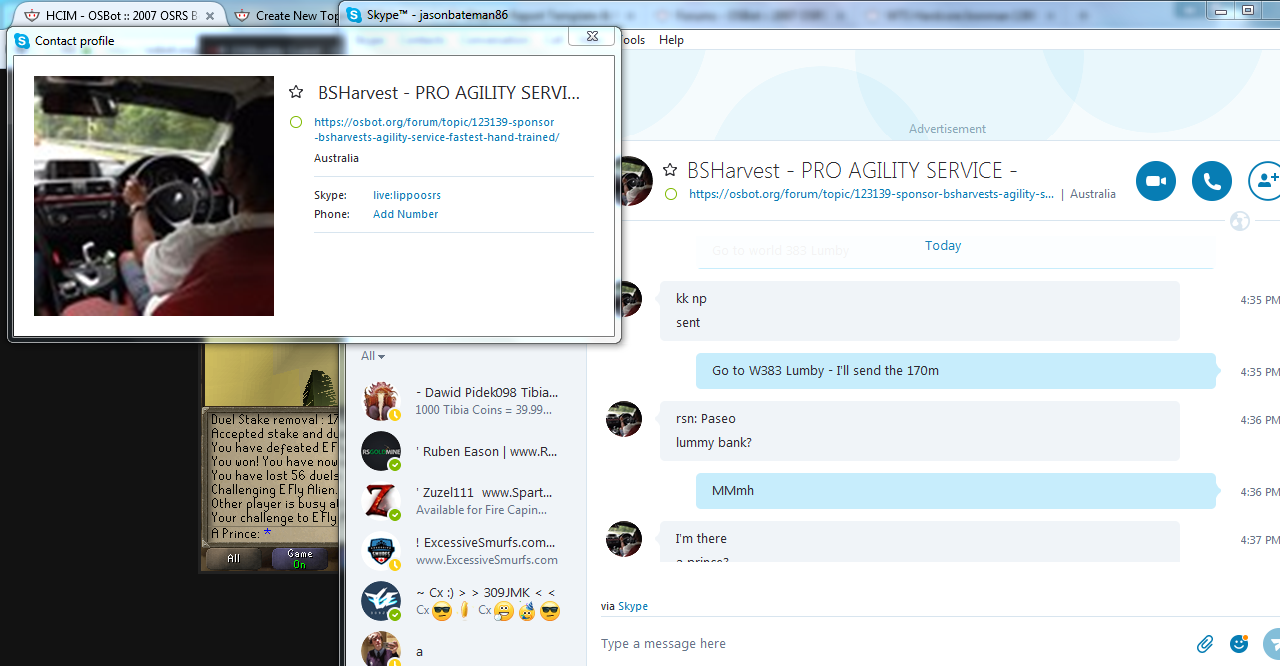
Task: Open the All contacts filter dropdown
Action: (373, 356)
